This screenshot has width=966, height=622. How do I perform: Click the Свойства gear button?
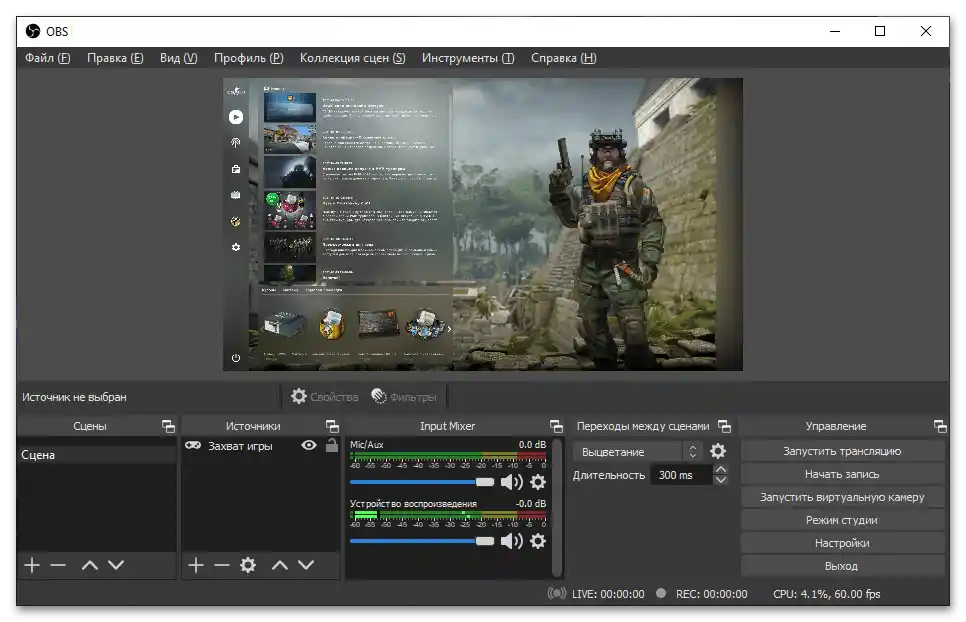pyautogui.click(x=325, y=397)
